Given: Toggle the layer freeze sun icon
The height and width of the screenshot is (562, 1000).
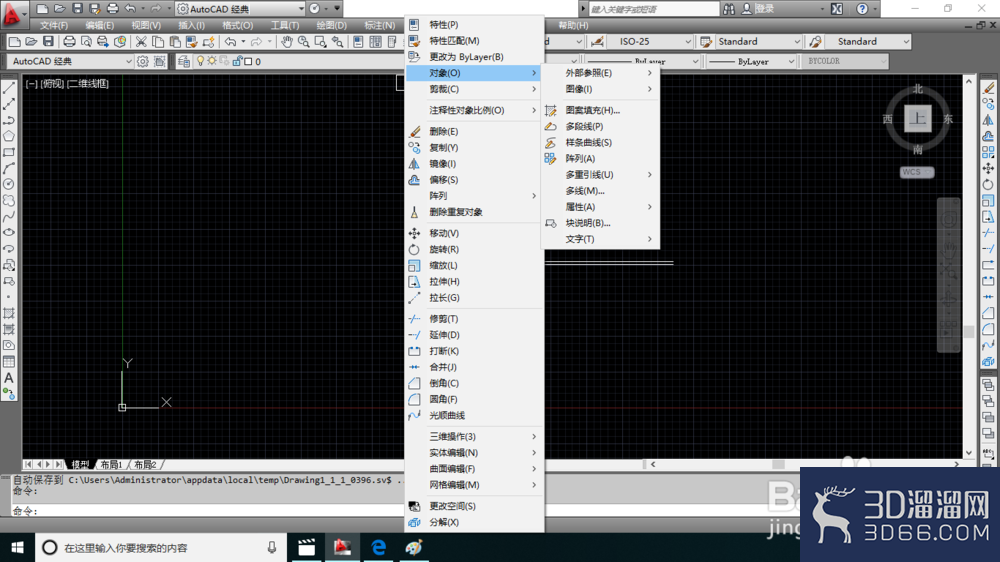Looking at the screenshot, I should click(212, 61).
